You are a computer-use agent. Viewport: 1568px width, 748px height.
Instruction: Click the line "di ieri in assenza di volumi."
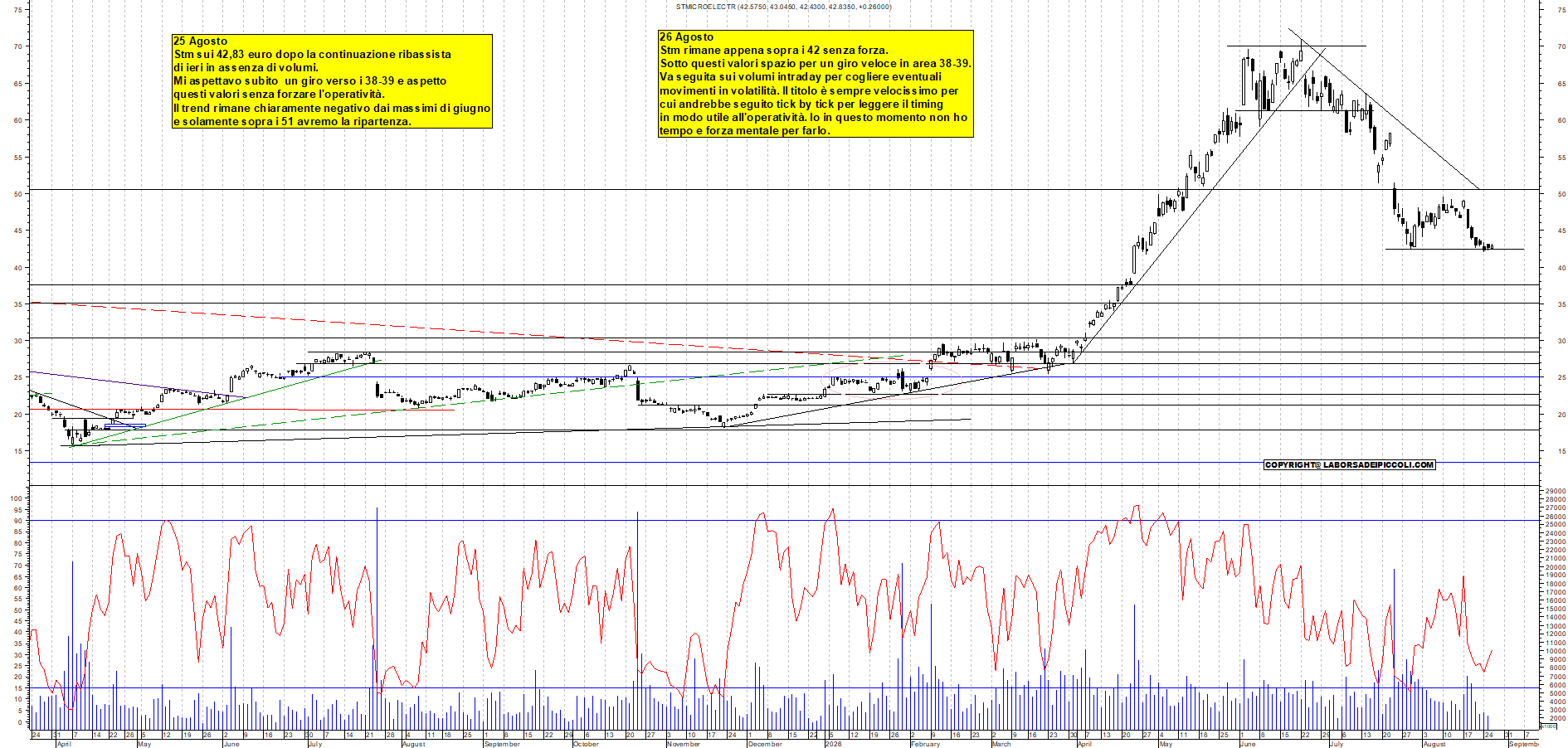[x=246, y=67]
